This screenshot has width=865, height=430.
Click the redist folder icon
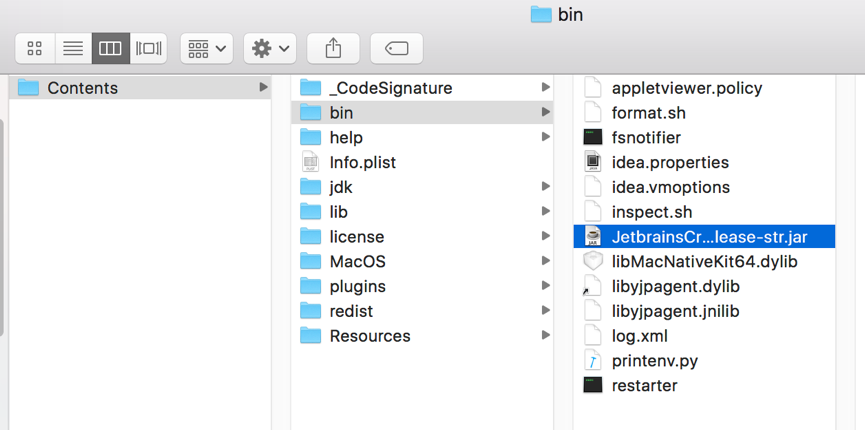pos(311,311)
